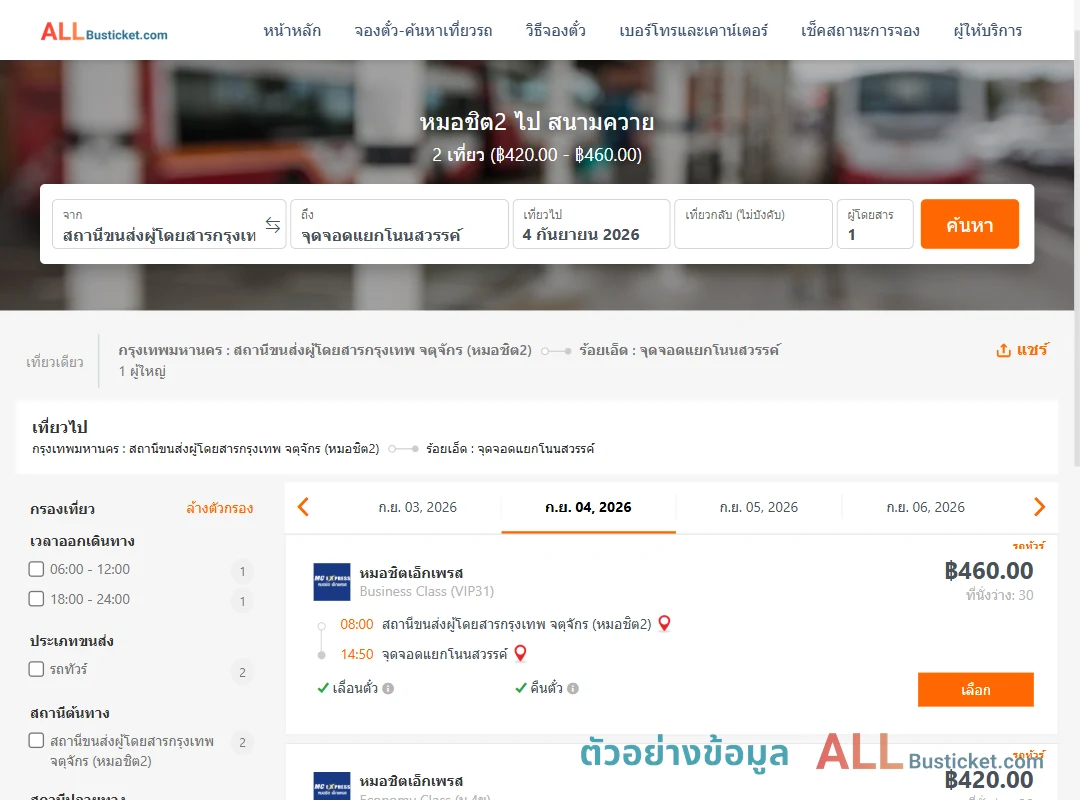Enable the 06:00 - 12:00 departure filter
The height and width of the screenshot is (800, 1080).
[37, 569]
